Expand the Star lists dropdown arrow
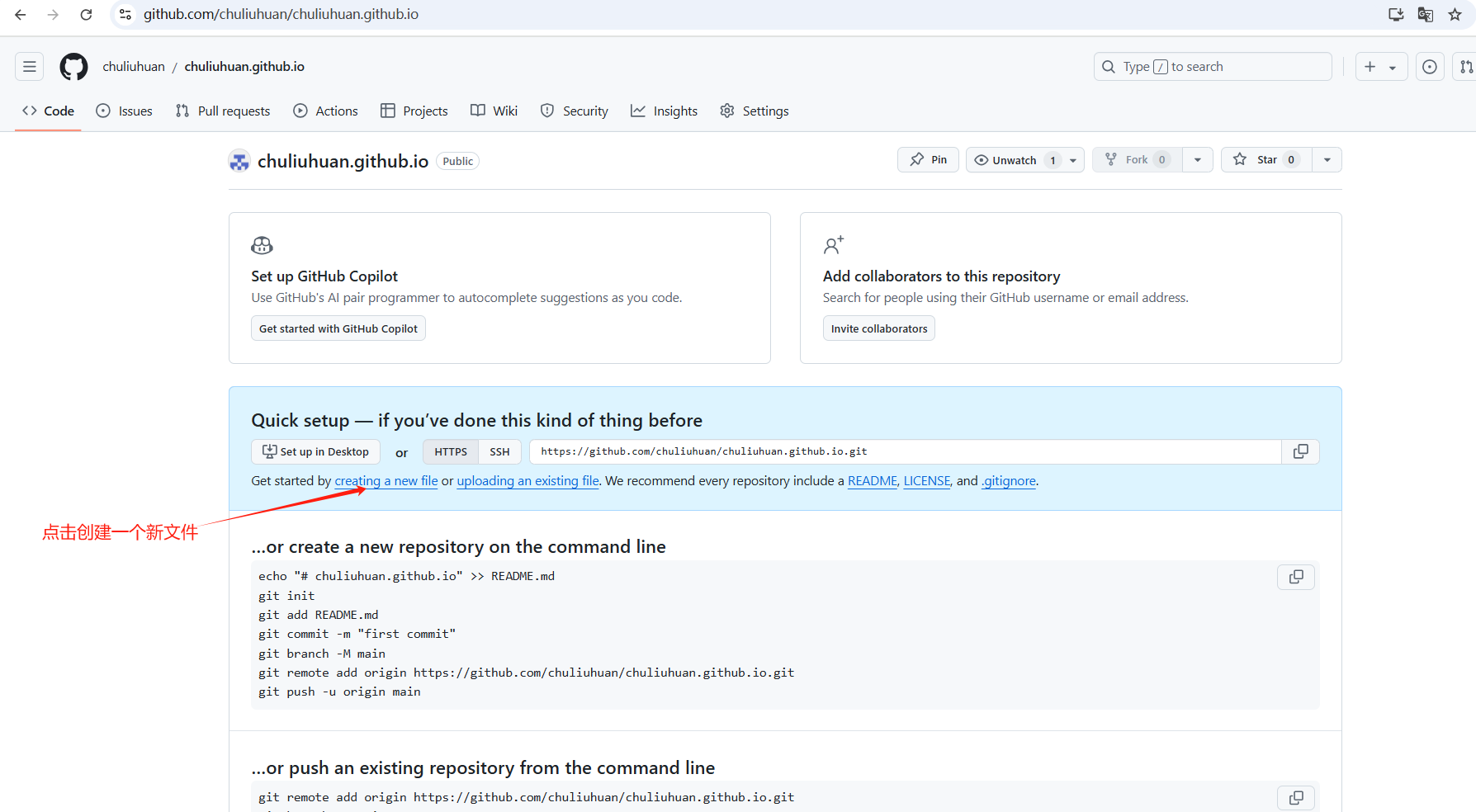This screenshot has height=812, width=1476. pos(1327,160)
